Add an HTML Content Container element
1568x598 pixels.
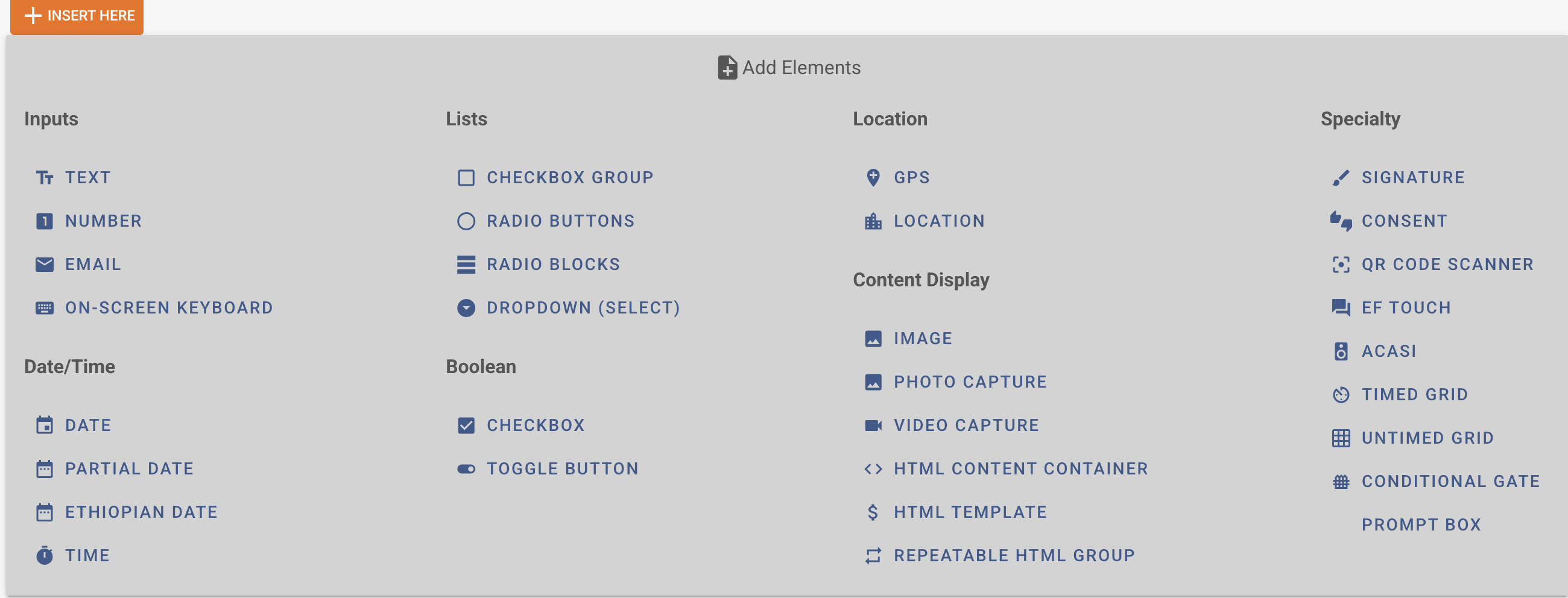[x=1006, y=469]
